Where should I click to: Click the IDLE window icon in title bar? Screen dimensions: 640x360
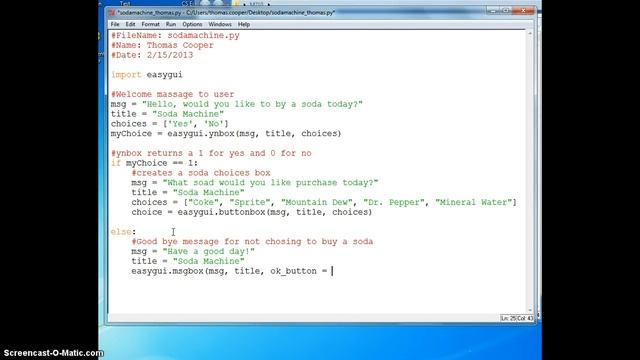pyautogui.click(x=112, y=13)
